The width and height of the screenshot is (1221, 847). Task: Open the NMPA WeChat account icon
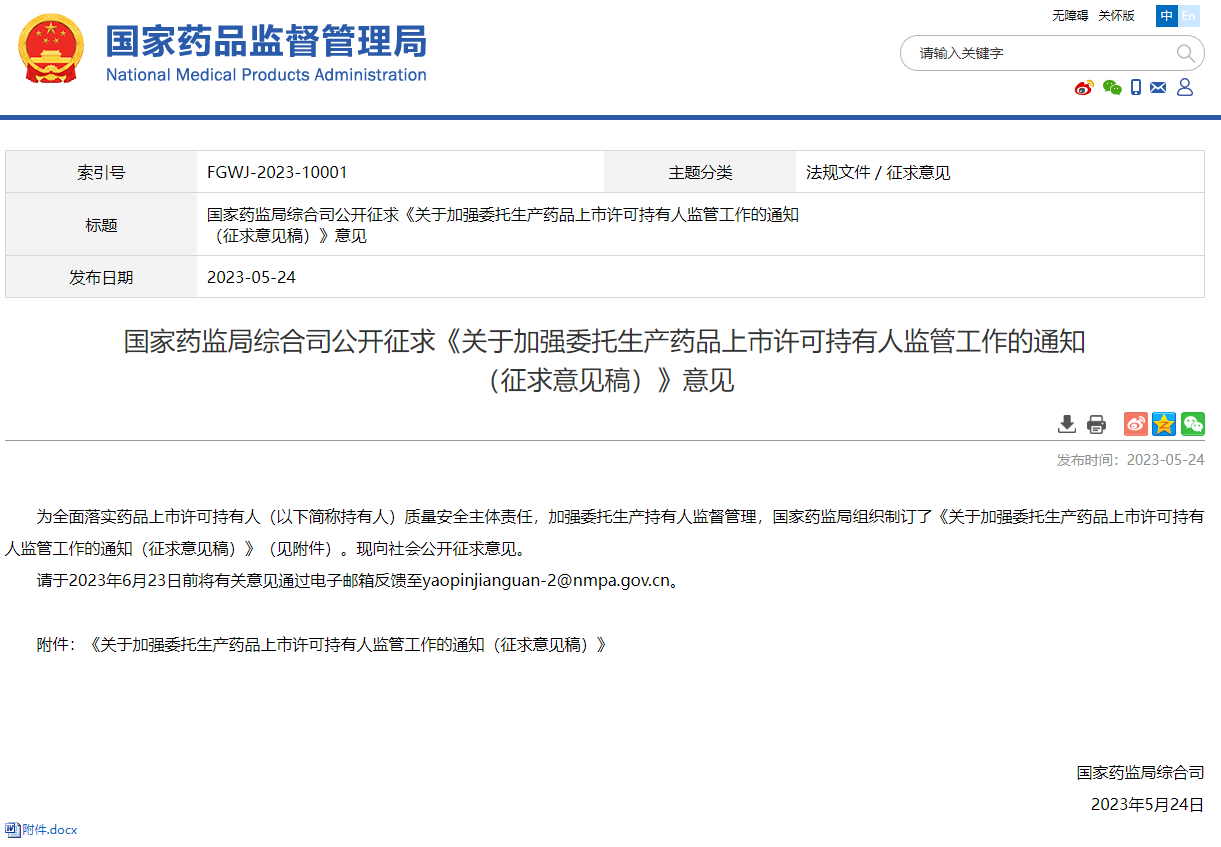(1111, 88)
